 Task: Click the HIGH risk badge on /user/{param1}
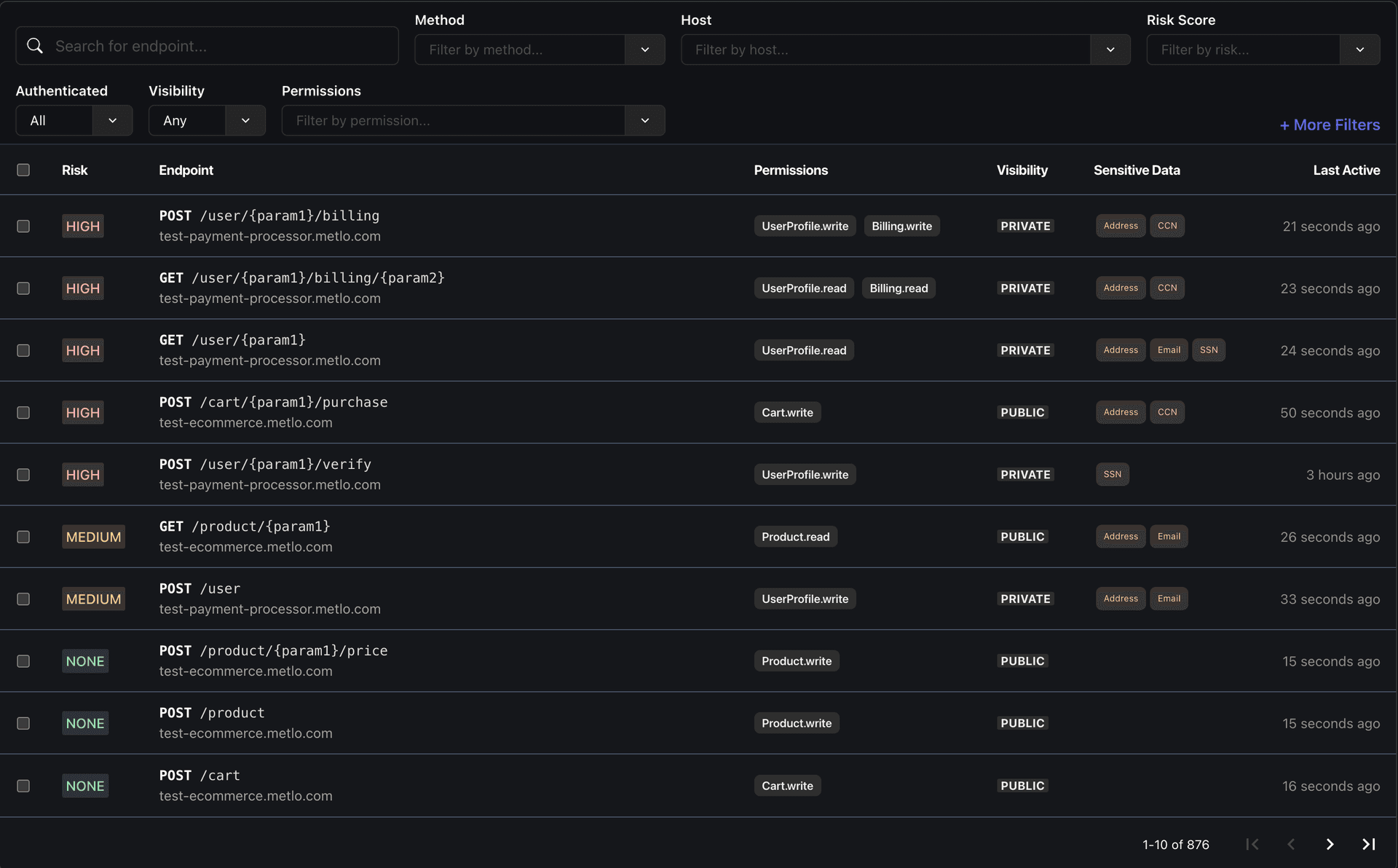pos(82,350)
